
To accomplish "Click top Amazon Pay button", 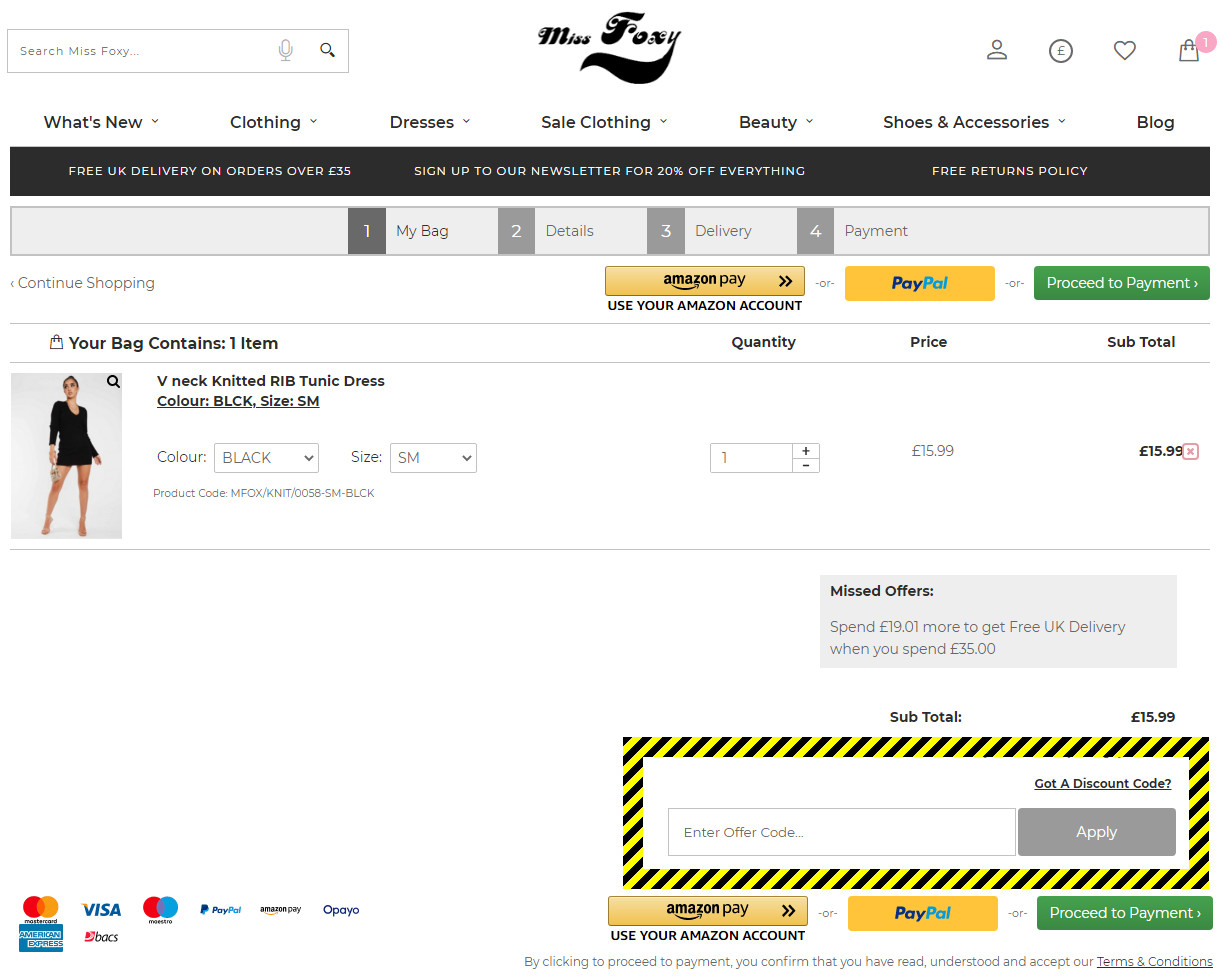I will (x=705, y=281).
